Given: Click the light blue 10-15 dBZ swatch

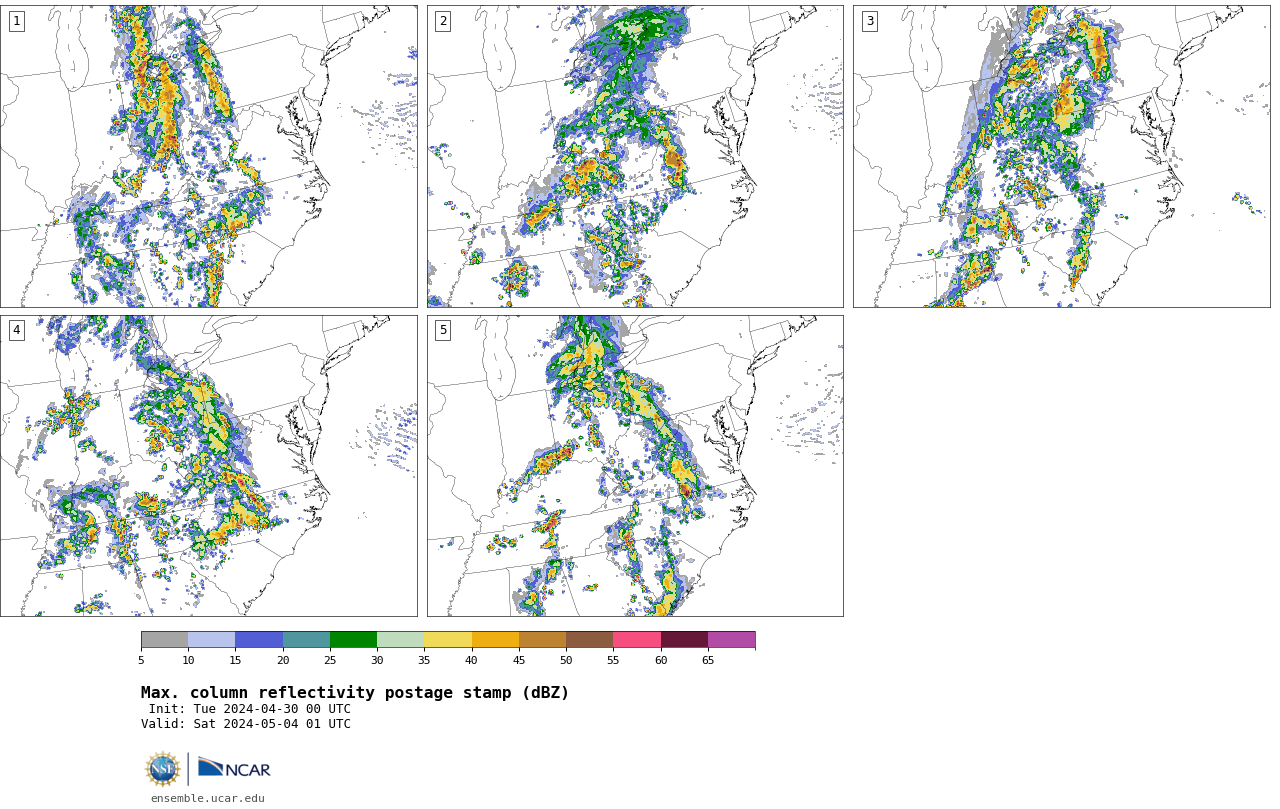Looking at the screenshot, I should [211, 640].
